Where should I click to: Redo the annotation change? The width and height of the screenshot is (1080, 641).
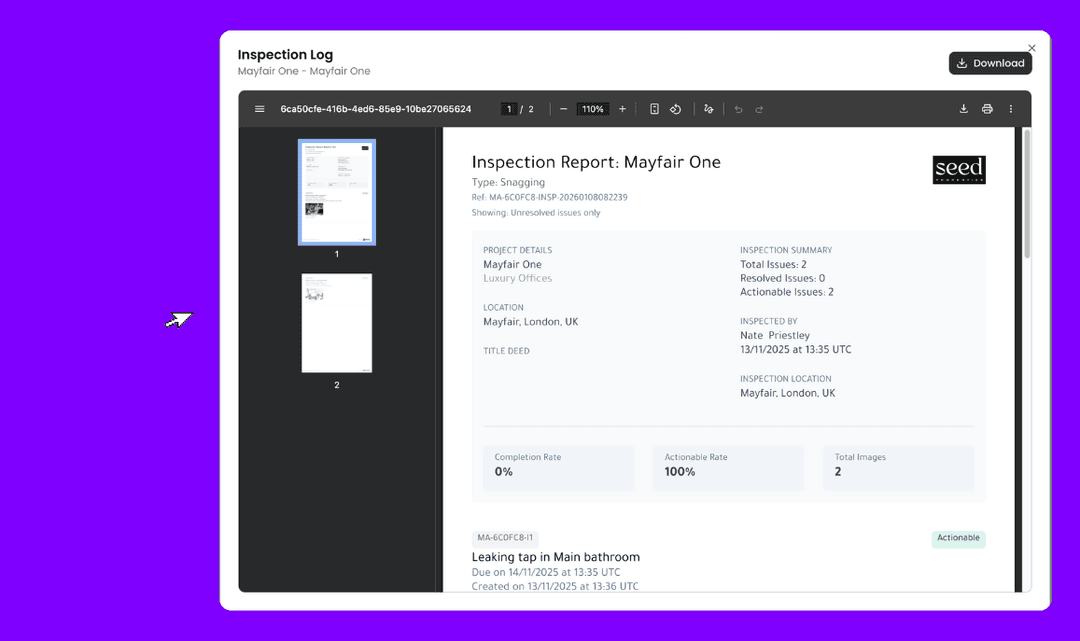click(760, 109)
